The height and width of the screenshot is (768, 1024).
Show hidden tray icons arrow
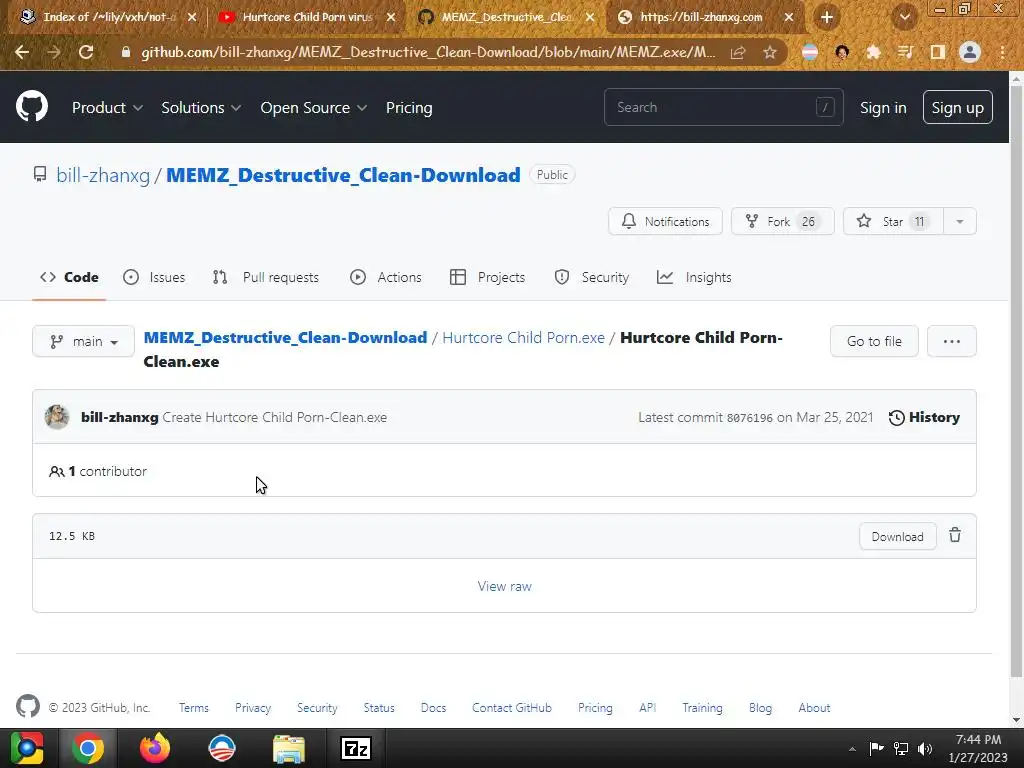[x=852, y=749]
